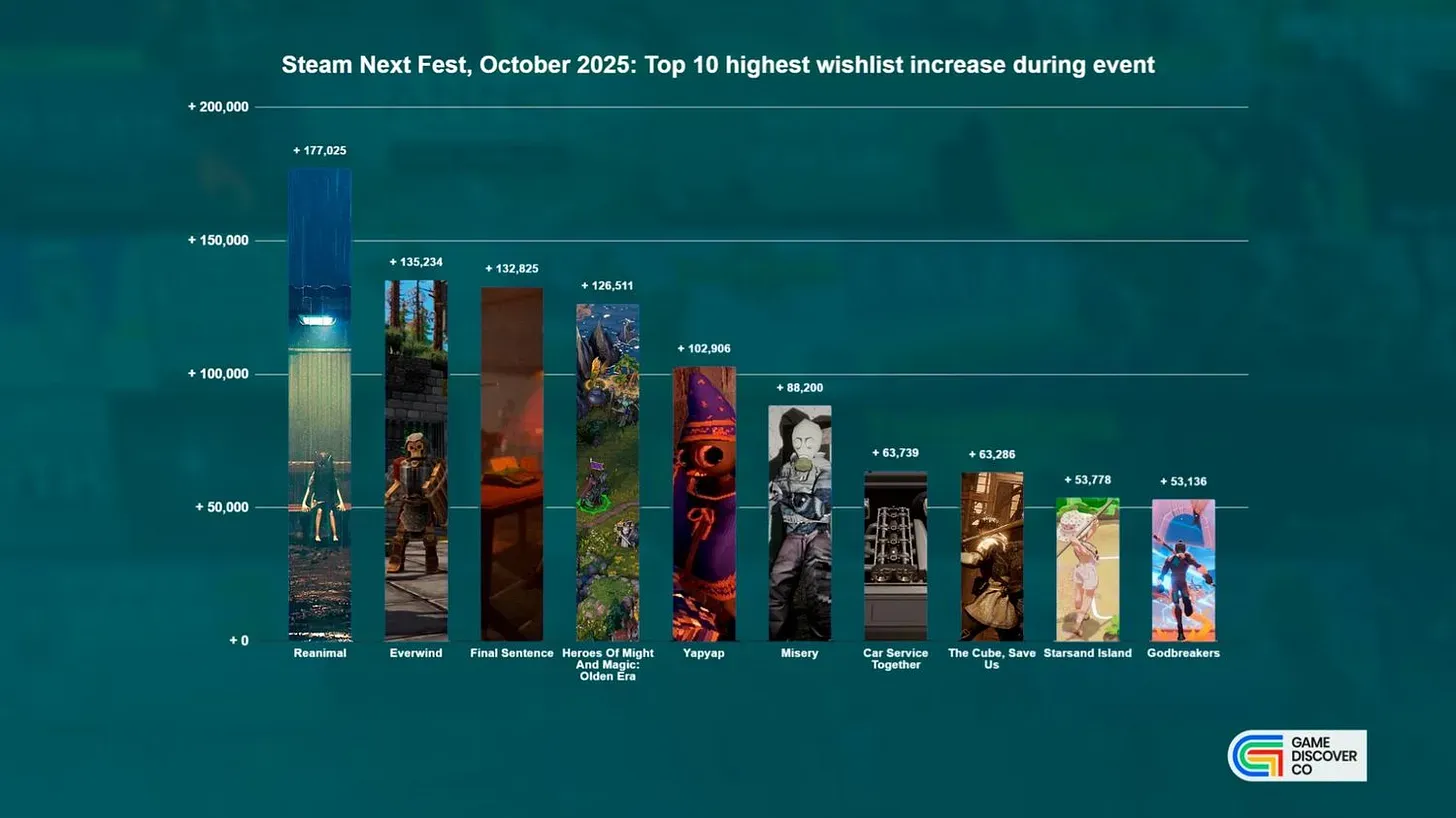Image resolution: width=1456 pixels, height=818 pixels.
Task: Select The Cube, Save Us label
Action: 990,659
